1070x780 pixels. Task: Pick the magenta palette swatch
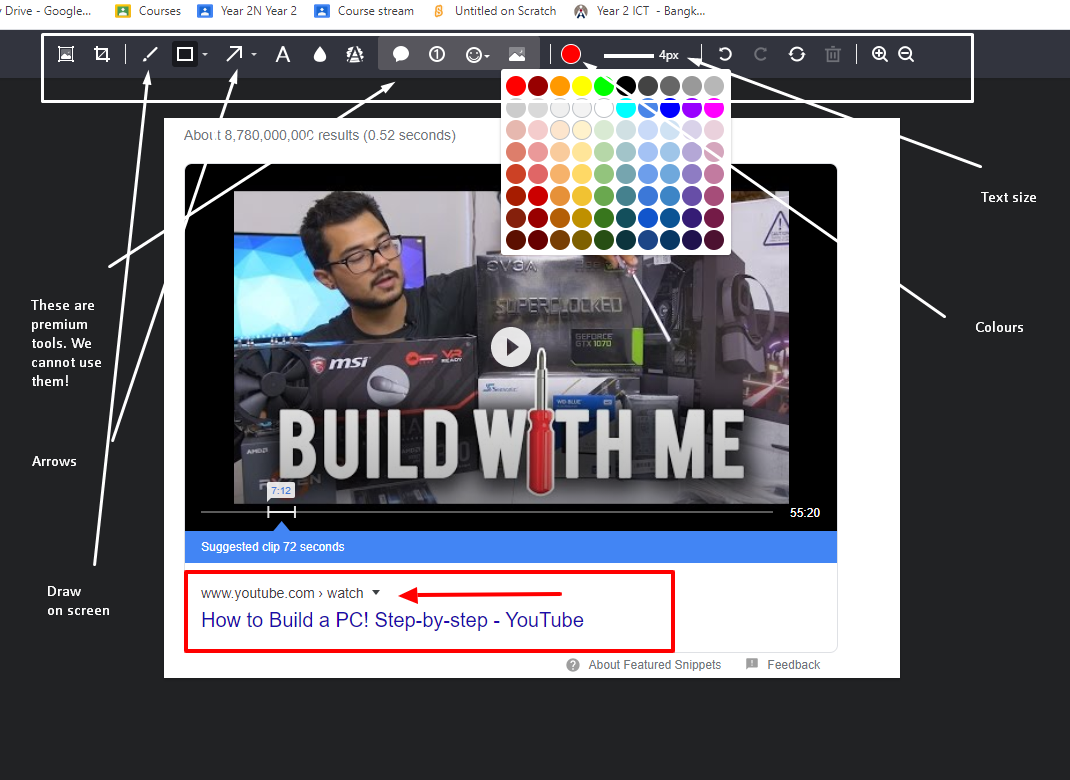coord(714,108)
